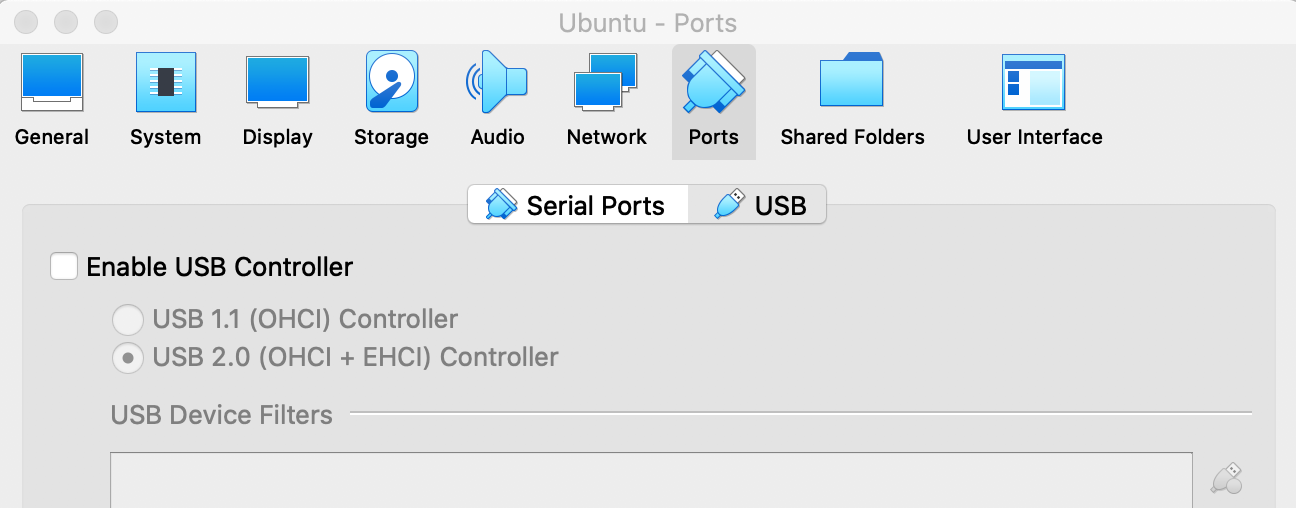Open the User Interface settings

1034,100
